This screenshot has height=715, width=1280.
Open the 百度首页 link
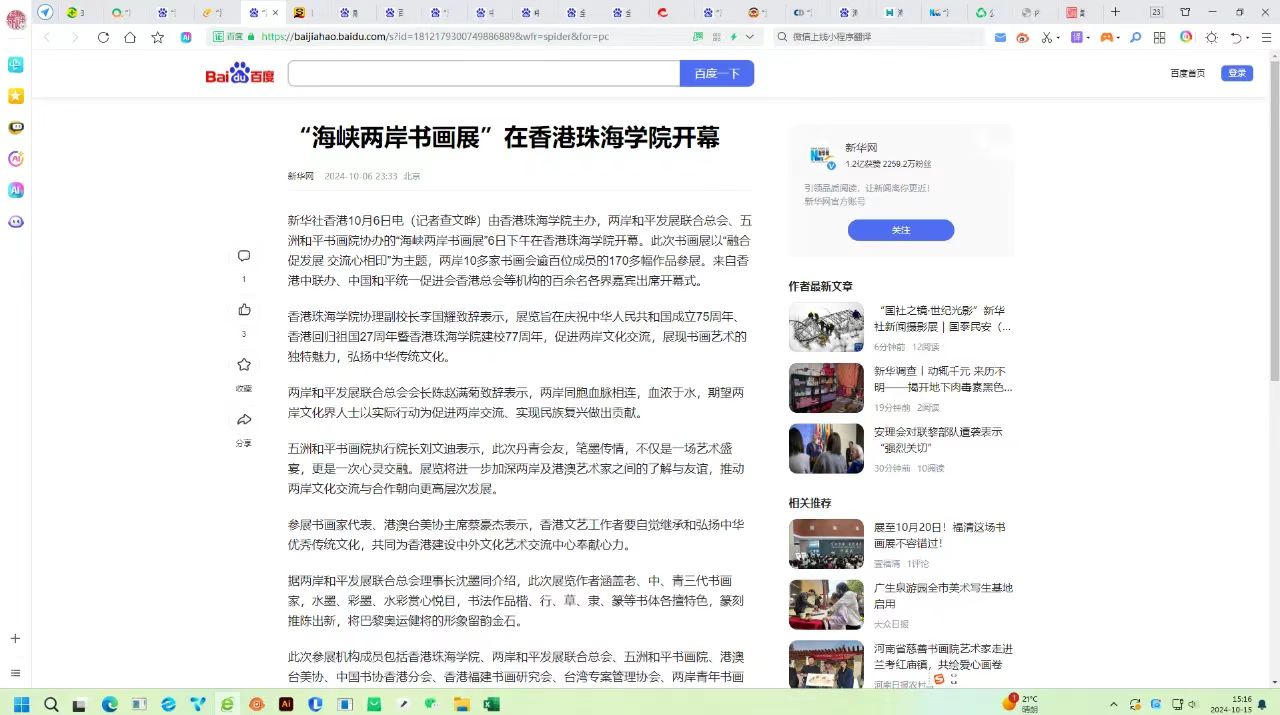click(1188, 73)
